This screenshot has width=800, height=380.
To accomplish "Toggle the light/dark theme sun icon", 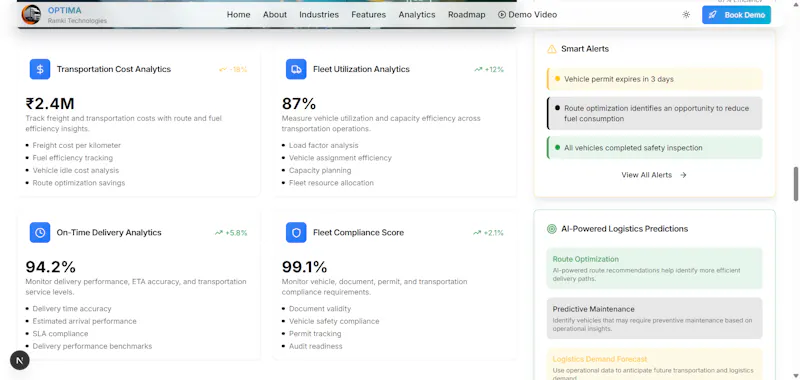I will pos(686,15).
